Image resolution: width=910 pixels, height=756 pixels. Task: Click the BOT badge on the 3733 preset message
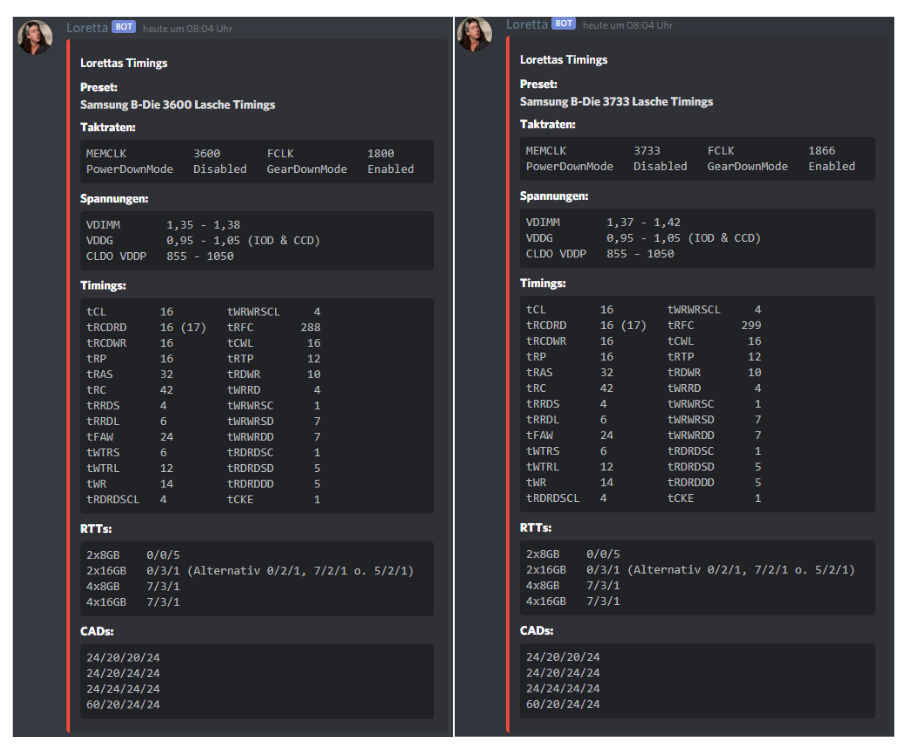click(564, 24)
